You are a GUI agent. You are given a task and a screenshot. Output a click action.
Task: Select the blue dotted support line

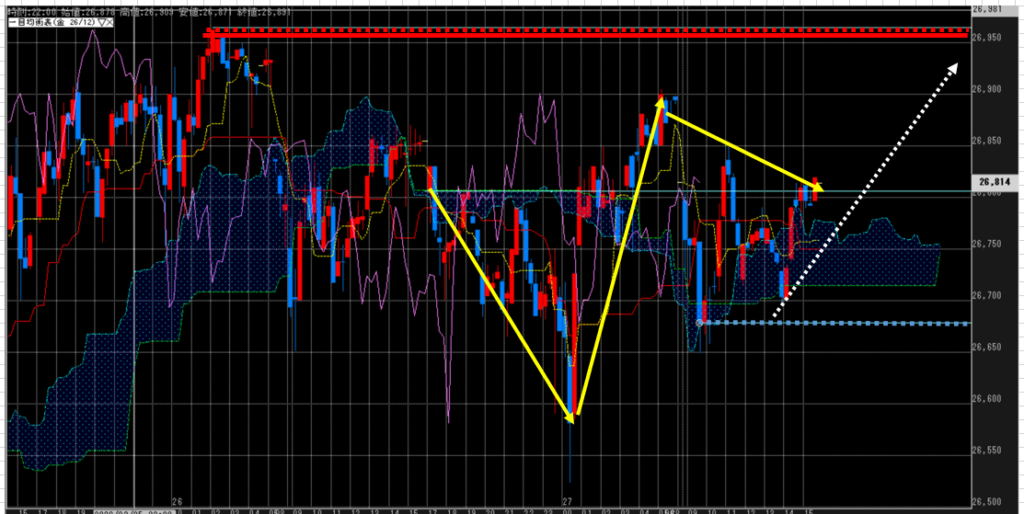click(x=850, y=323)
